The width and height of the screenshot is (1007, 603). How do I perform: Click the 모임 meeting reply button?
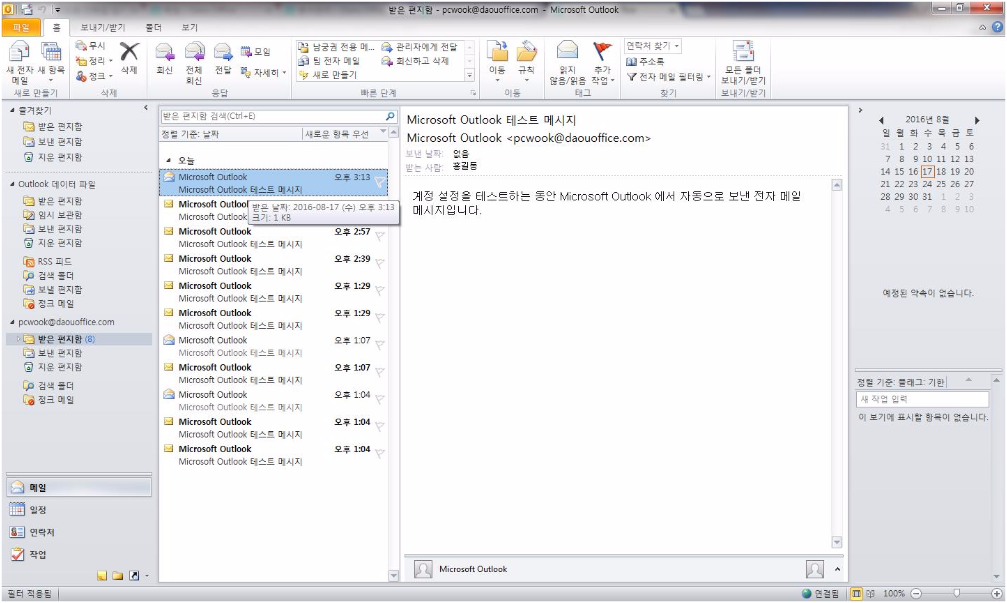point(256,51)
